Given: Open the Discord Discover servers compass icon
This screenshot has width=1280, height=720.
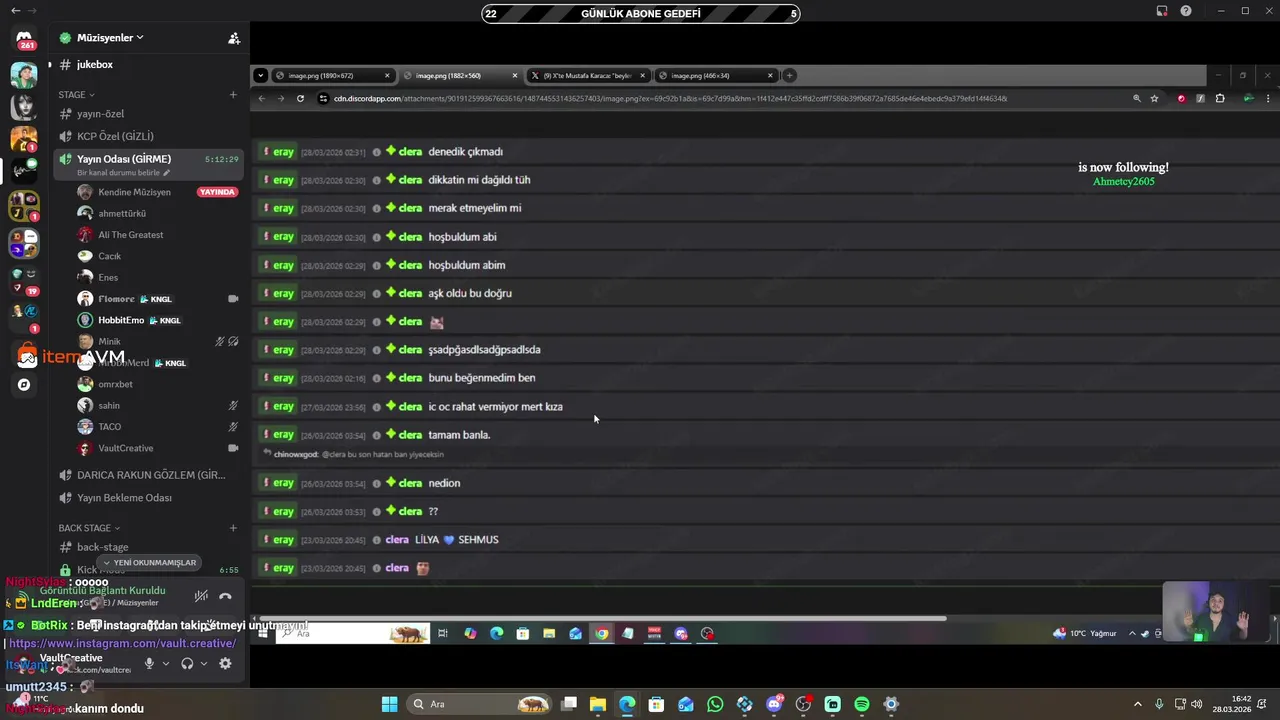Looking at the screenshot, I should 24,385.
